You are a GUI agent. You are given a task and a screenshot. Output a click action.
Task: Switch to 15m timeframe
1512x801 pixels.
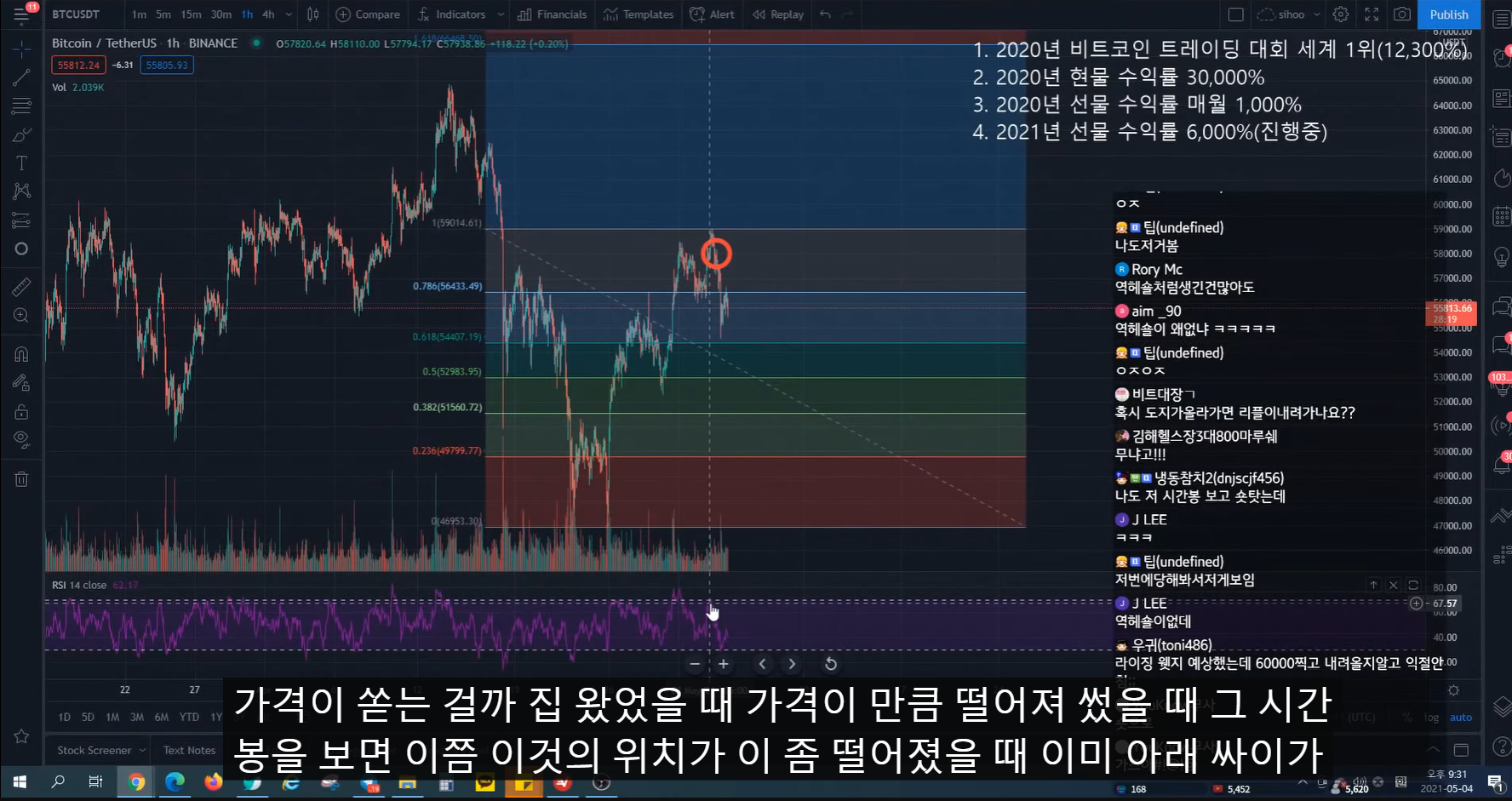click(191, 14)
